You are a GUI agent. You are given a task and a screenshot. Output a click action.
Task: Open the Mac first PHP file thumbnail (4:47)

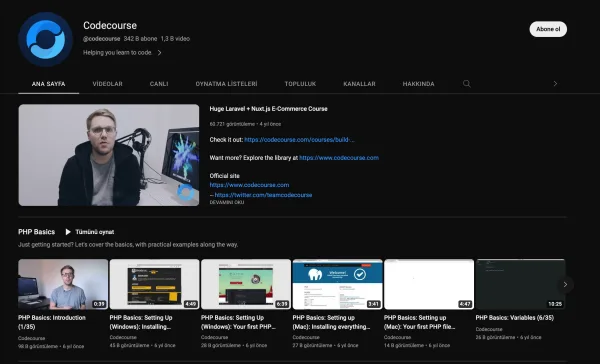[429, 284]
